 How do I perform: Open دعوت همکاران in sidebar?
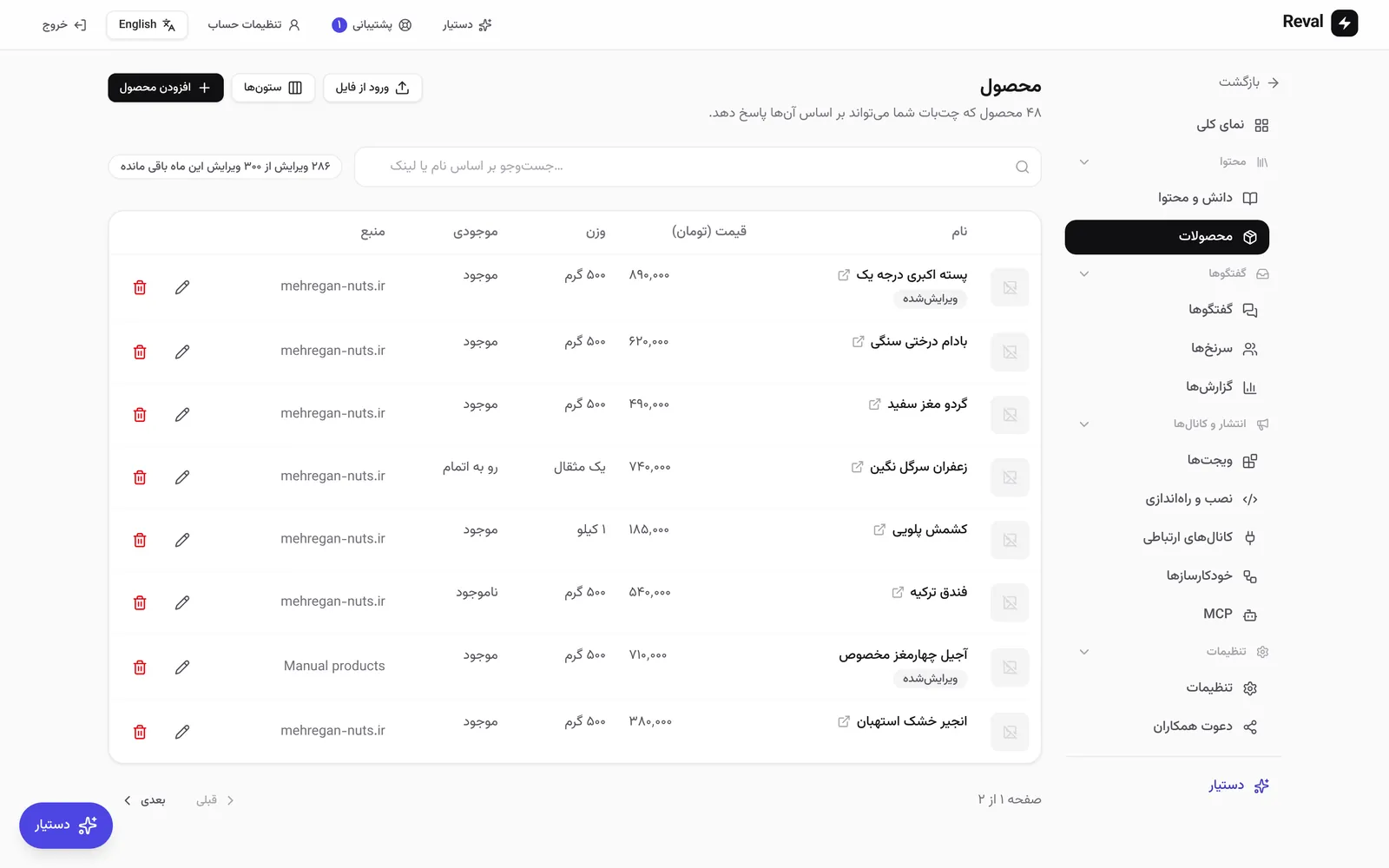point(1205,727)
